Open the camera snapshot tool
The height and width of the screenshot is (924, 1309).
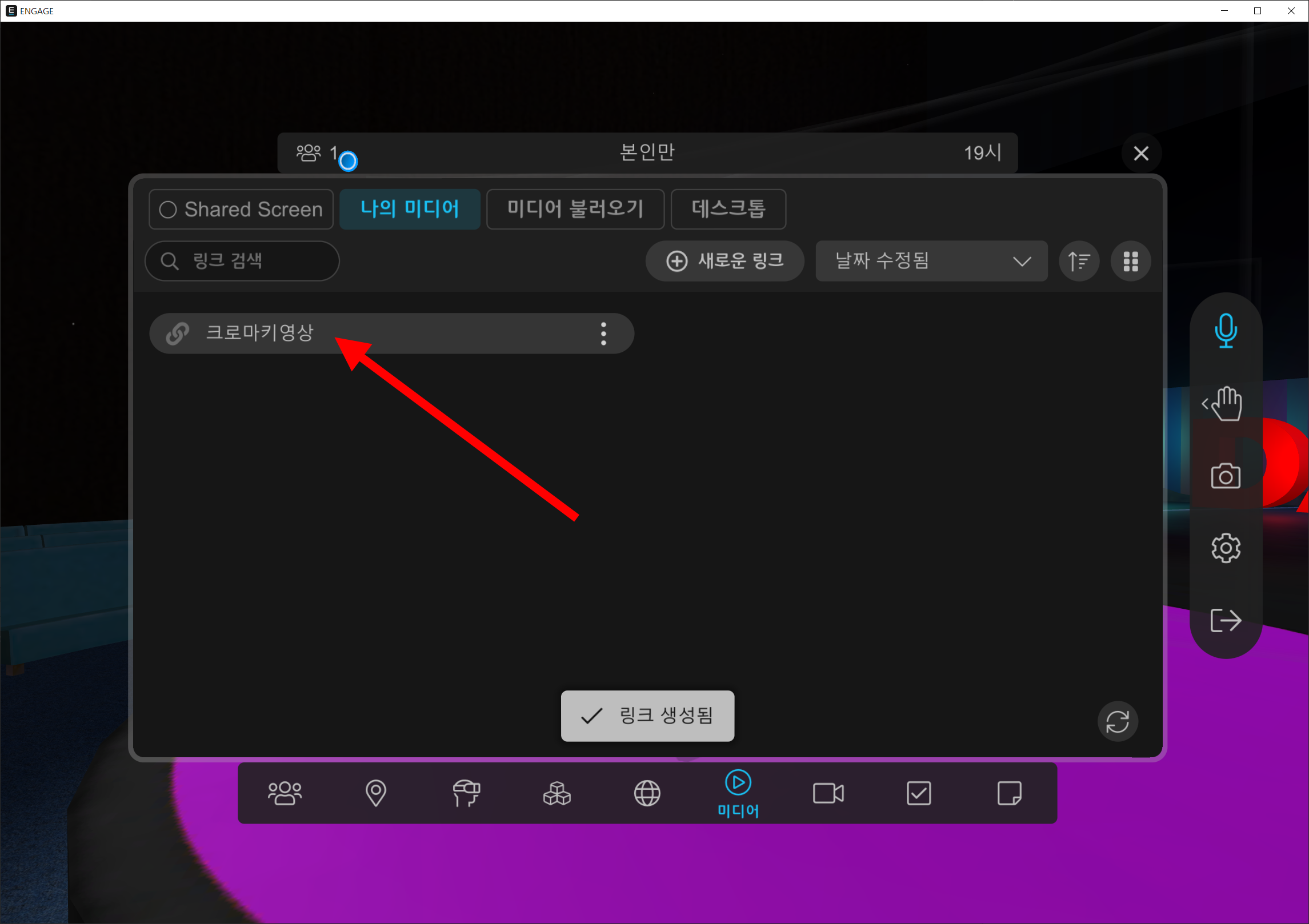(x=1226, y=476)
